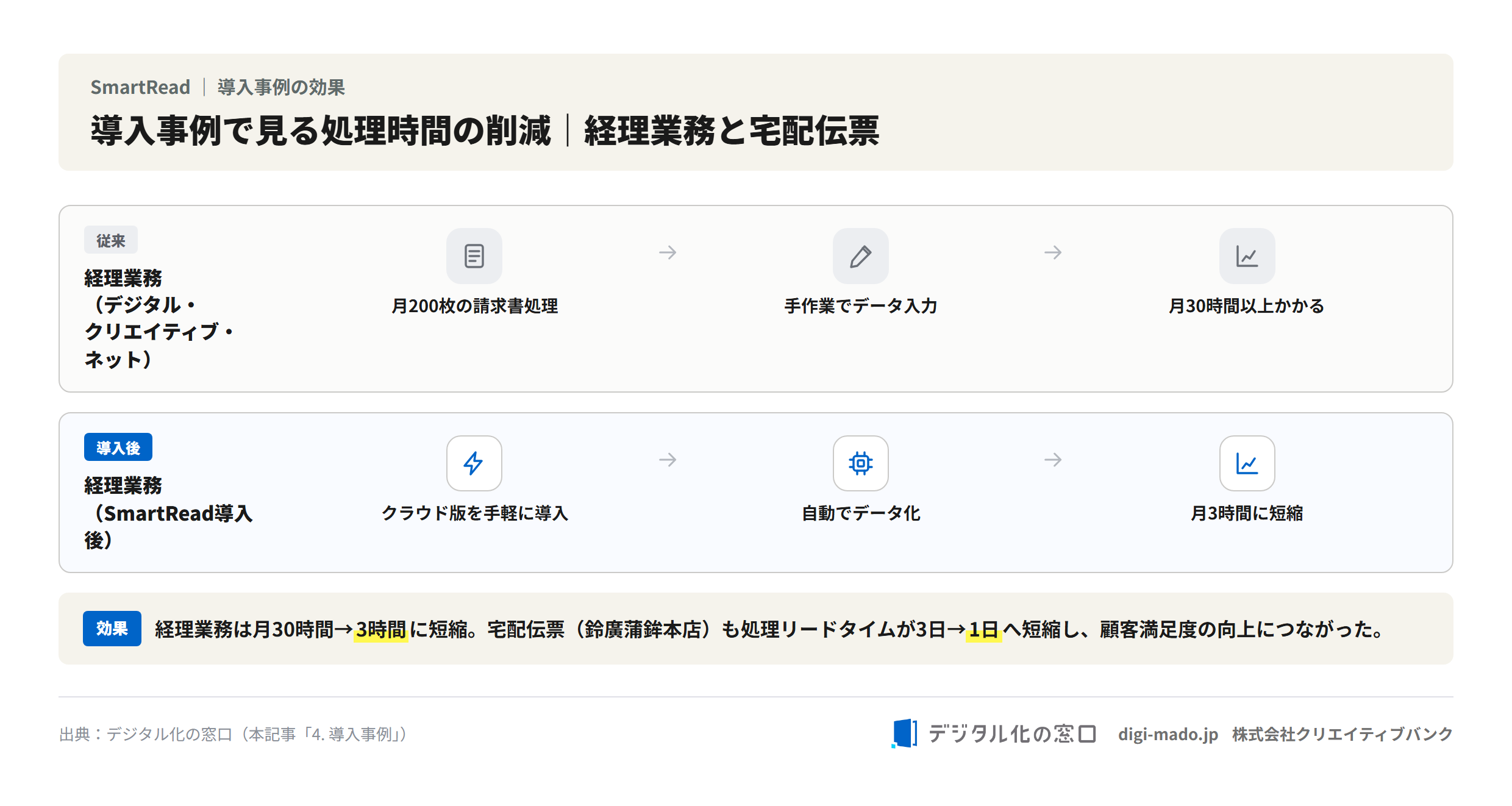Click the blue 効果 badge

coord(112,629)
